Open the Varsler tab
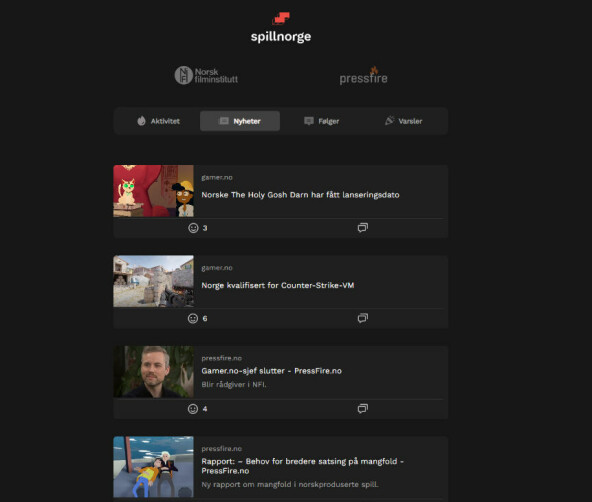 point(404,121)
